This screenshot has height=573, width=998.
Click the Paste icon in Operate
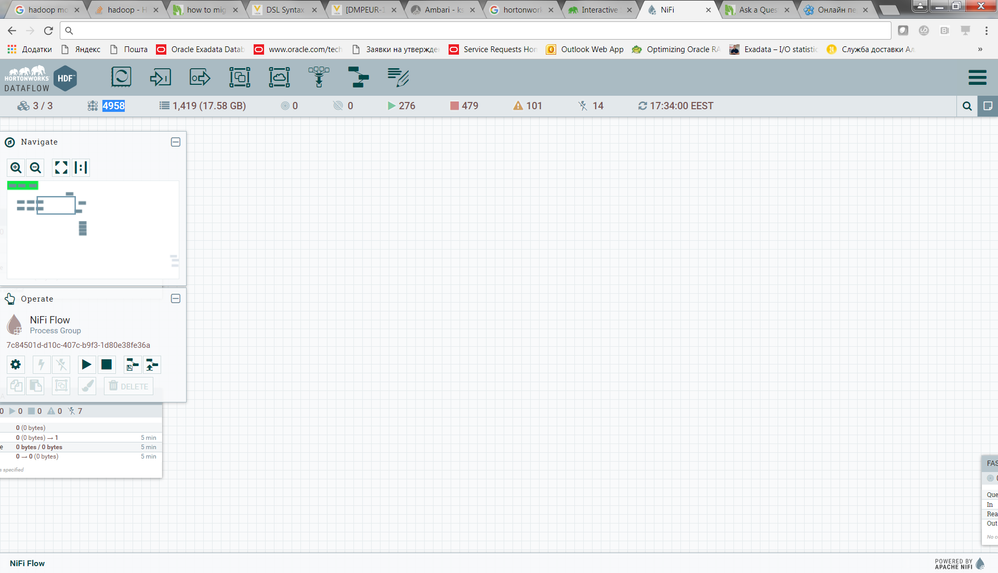(x=36, y=386)
